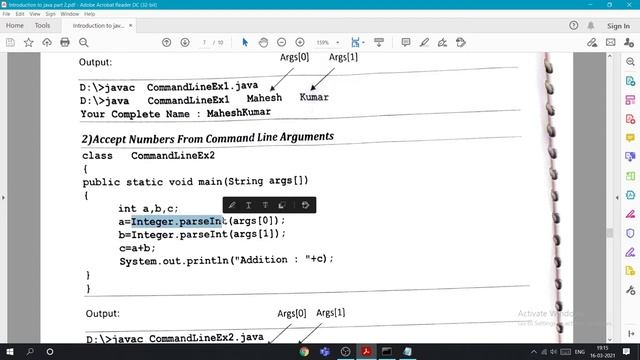This screenshot has height=360, width=640.
Task: Open the notifications bell
Action: click(x=591, y=25)
